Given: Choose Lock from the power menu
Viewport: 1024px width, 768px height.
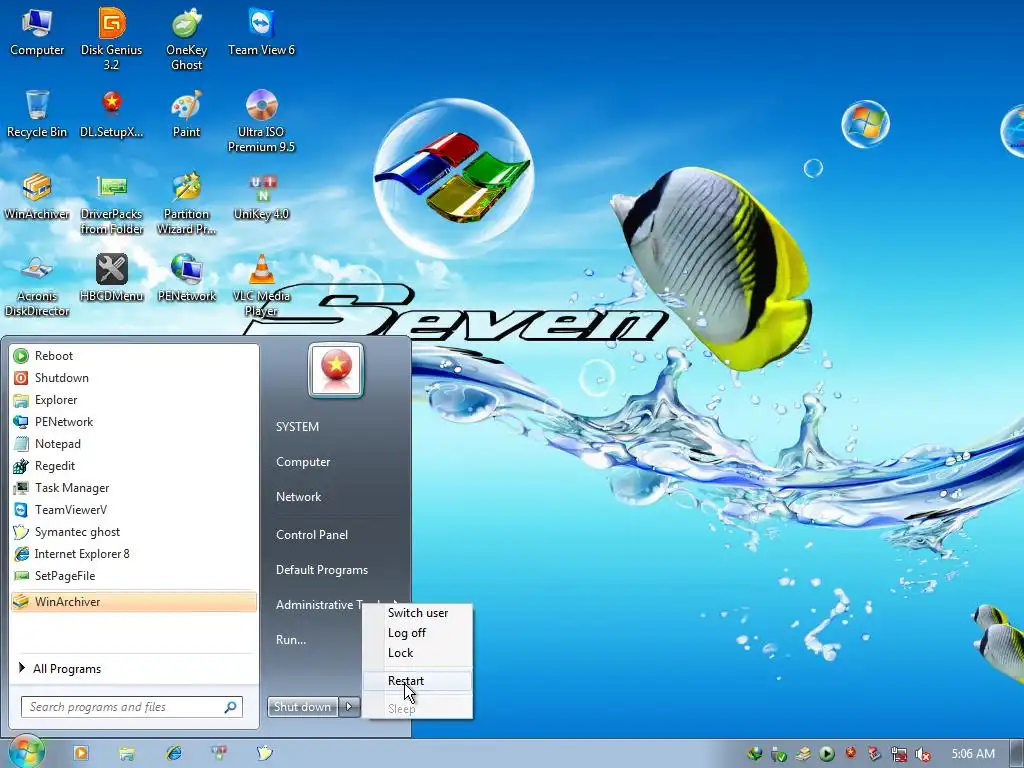Looking at the screenshot, I should 418,653.
